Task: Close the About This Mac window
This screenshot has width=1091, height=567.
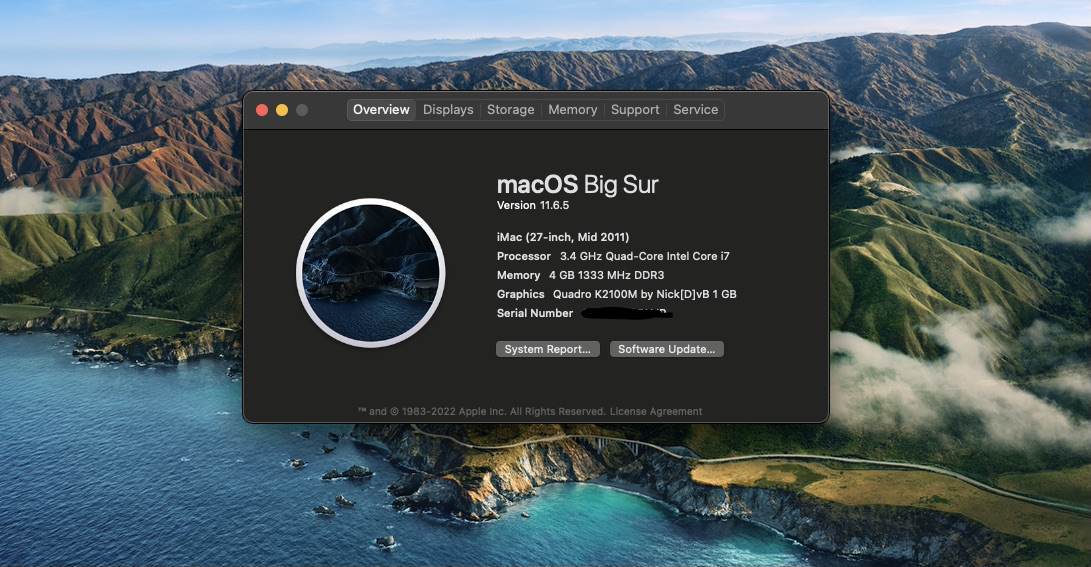Action: [x=262, y=110]
